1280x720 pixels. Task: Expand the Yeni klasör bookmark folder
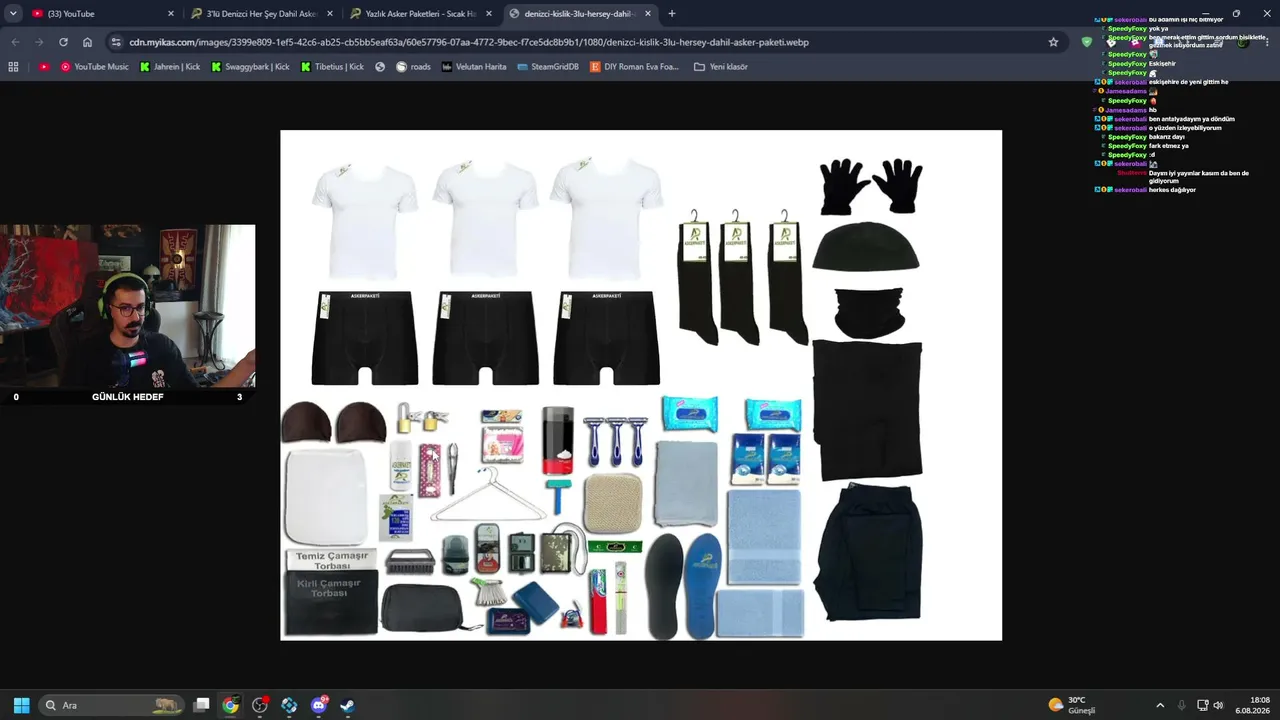(x=720, y=67)
